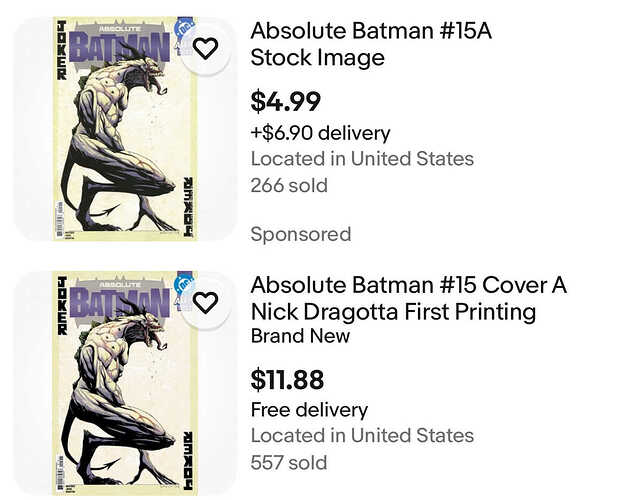This screenshot has height=500, width=626.
Task: Click the "557 sold" count
Action: pos(289,462)
